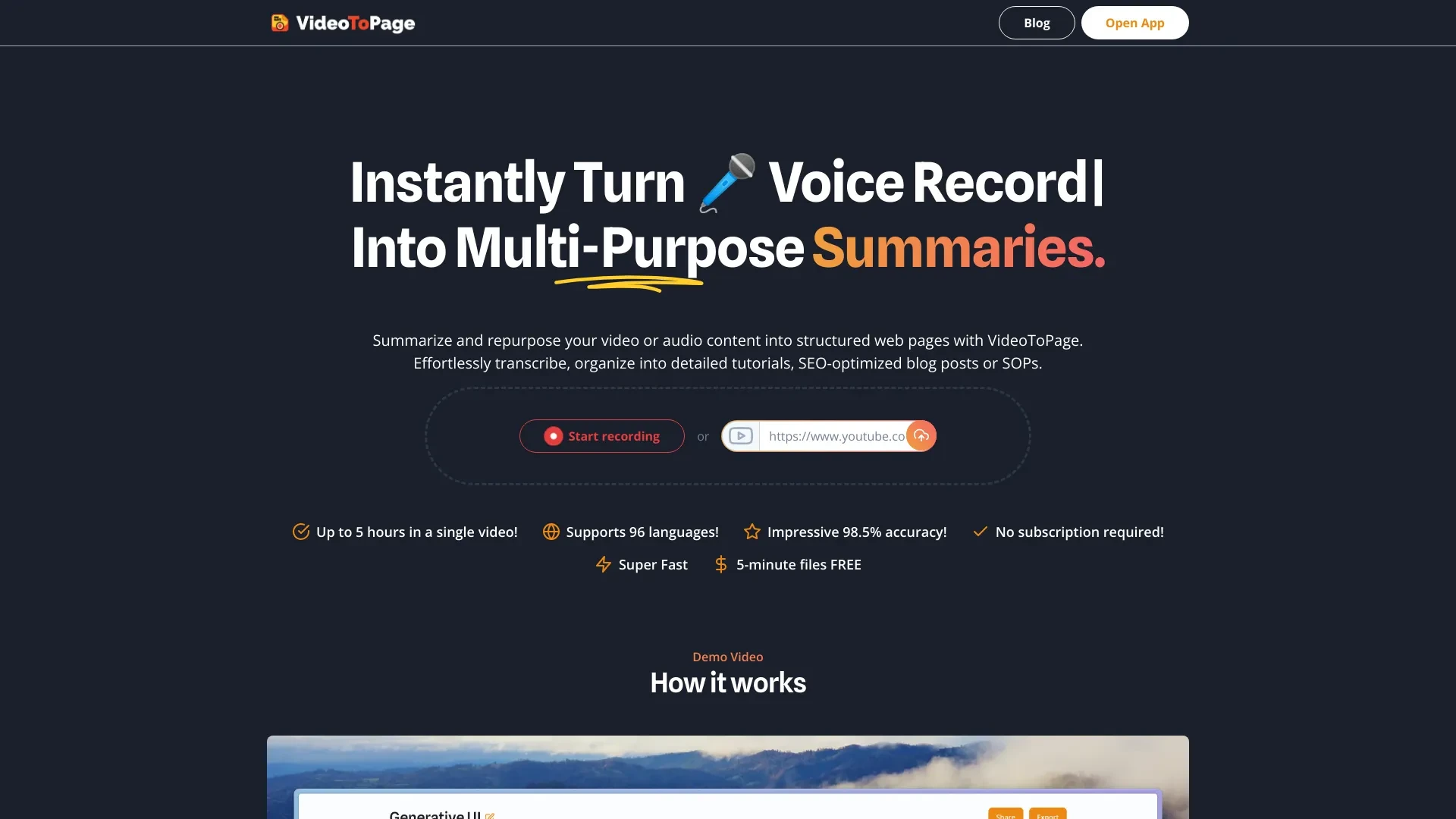Click the orange checkmark accuracy icon

(x=300, y=531)
